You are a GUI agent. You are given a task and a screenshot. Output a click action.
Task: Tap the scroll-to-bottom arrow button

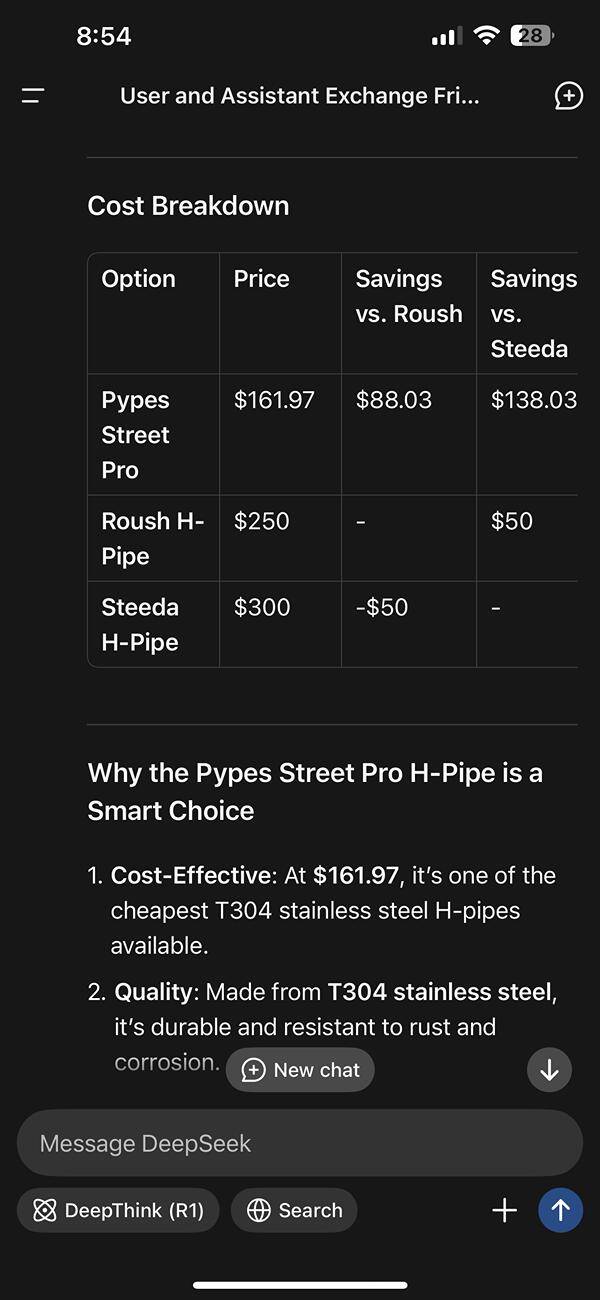tap(549, 1070)
